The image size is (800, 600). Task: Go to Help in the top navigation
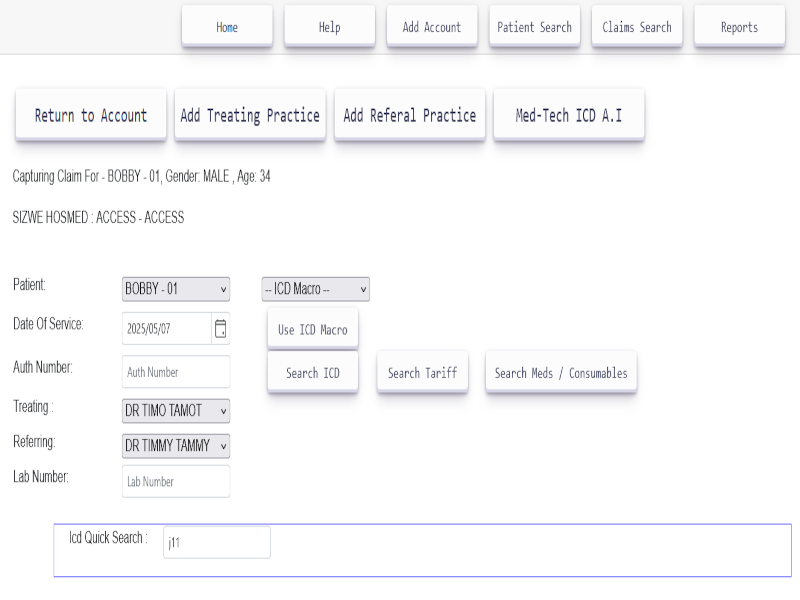pyautogui.click(x=329, y=27)
